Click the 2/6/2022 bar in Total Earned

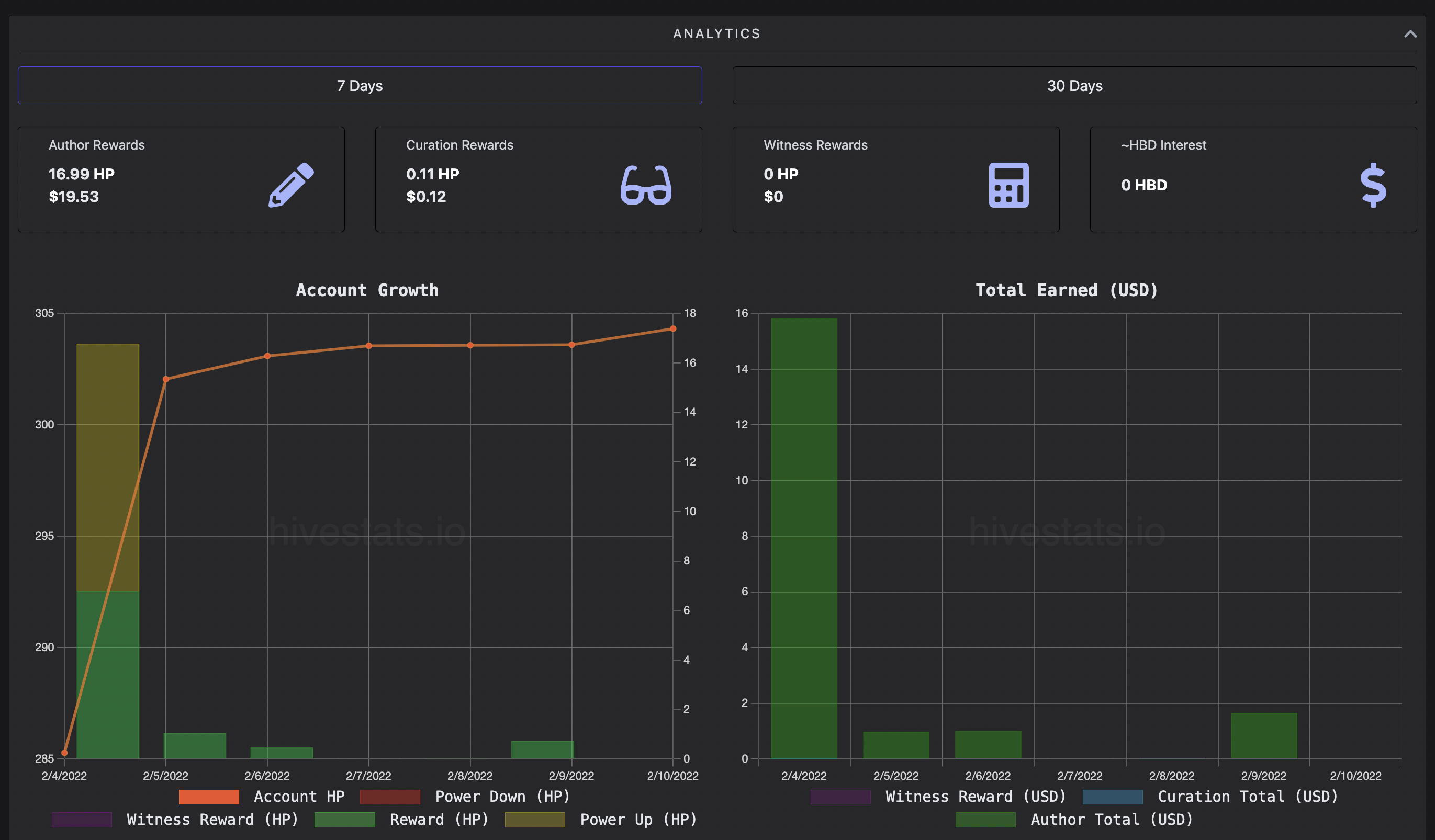tap(988, 744)
